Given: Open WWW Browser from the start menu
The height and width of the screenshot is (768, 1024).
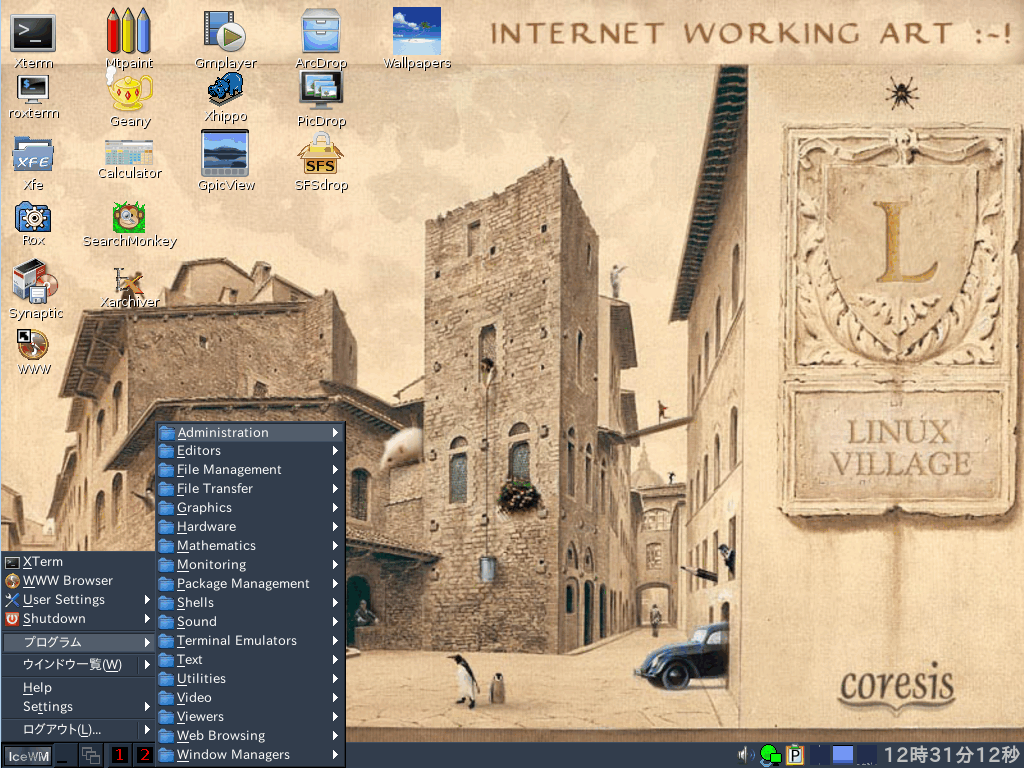Looking at the screenshot, I should (x=78, y=581).
